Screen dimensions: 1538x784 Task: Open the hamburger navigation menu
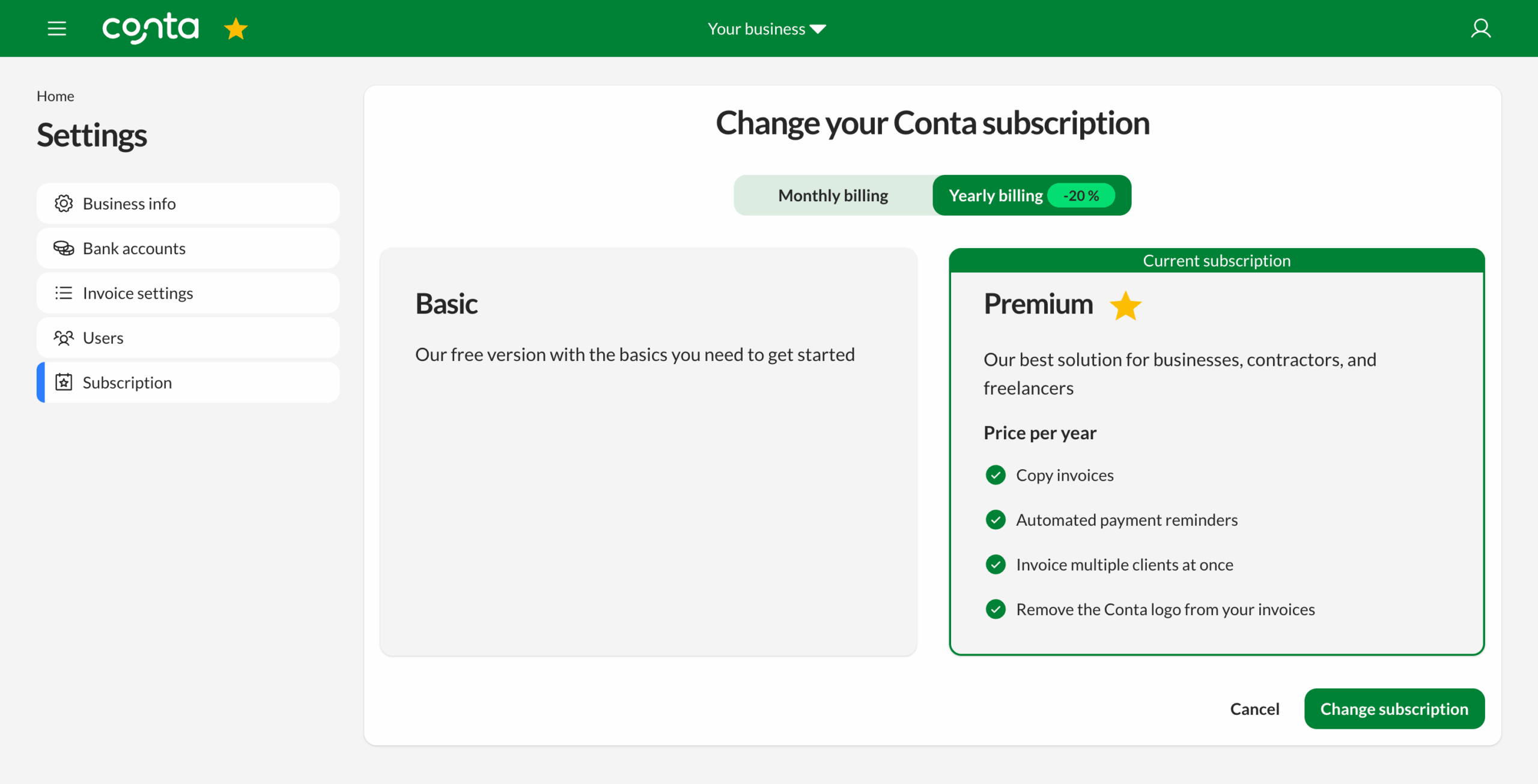click(57, 28)
